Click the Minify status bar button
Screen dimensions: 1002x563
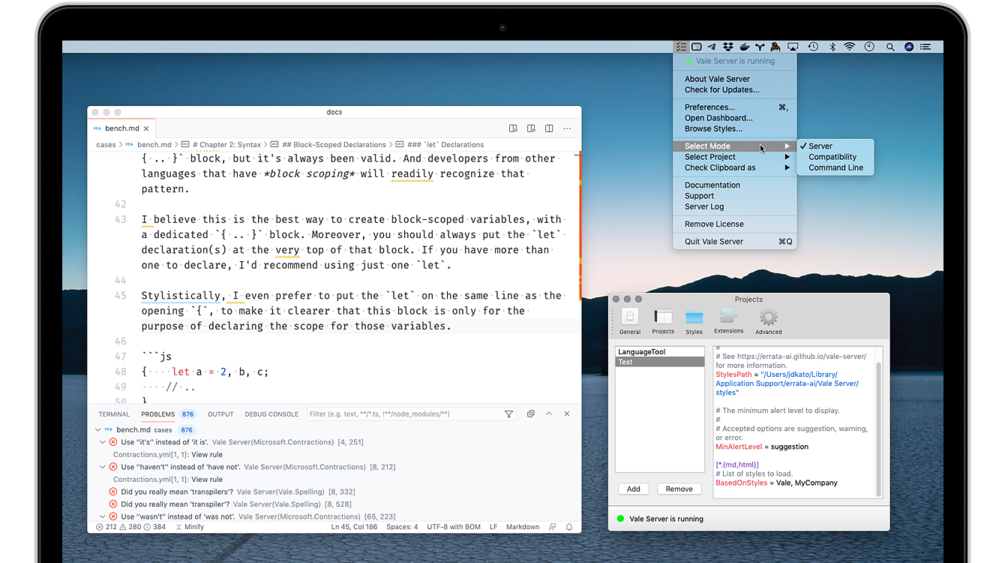click(x=190, y=527)
